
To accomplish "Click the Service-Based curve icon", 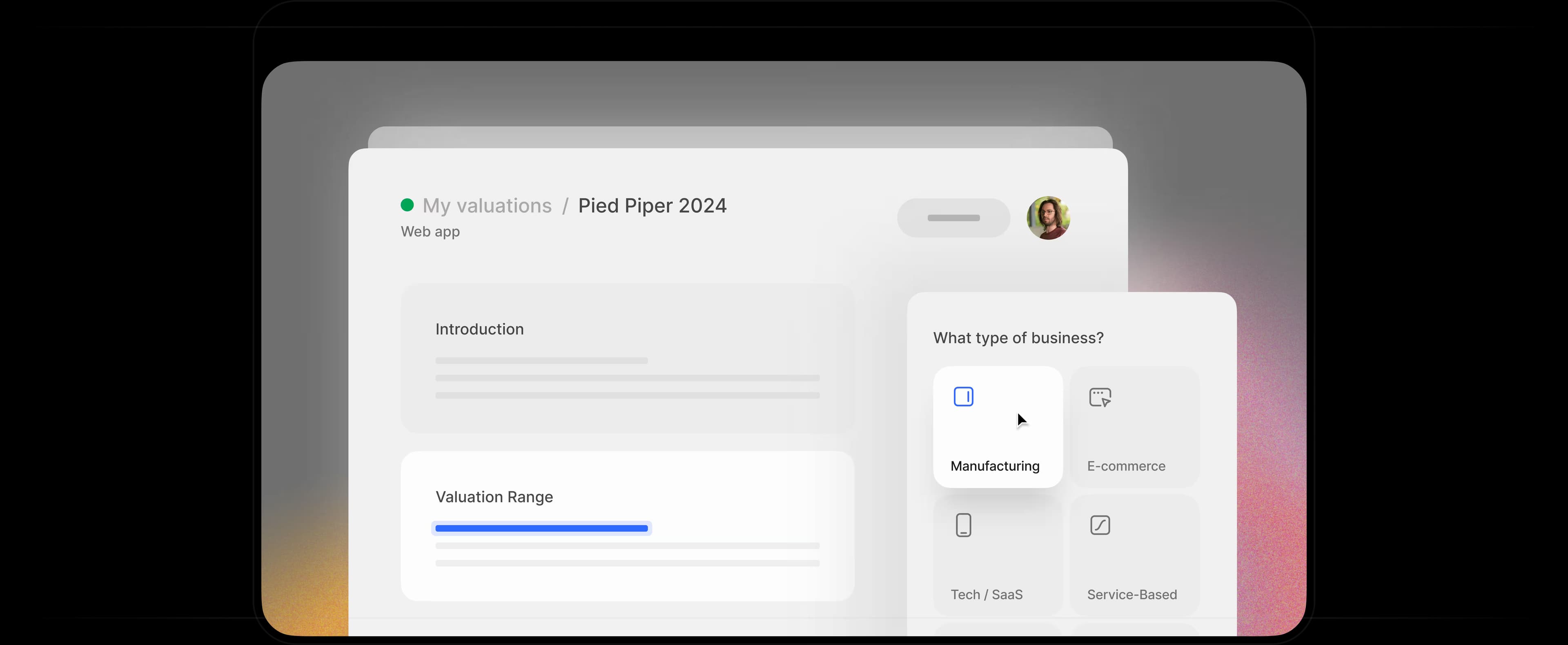I will [x=1100, y=525].
